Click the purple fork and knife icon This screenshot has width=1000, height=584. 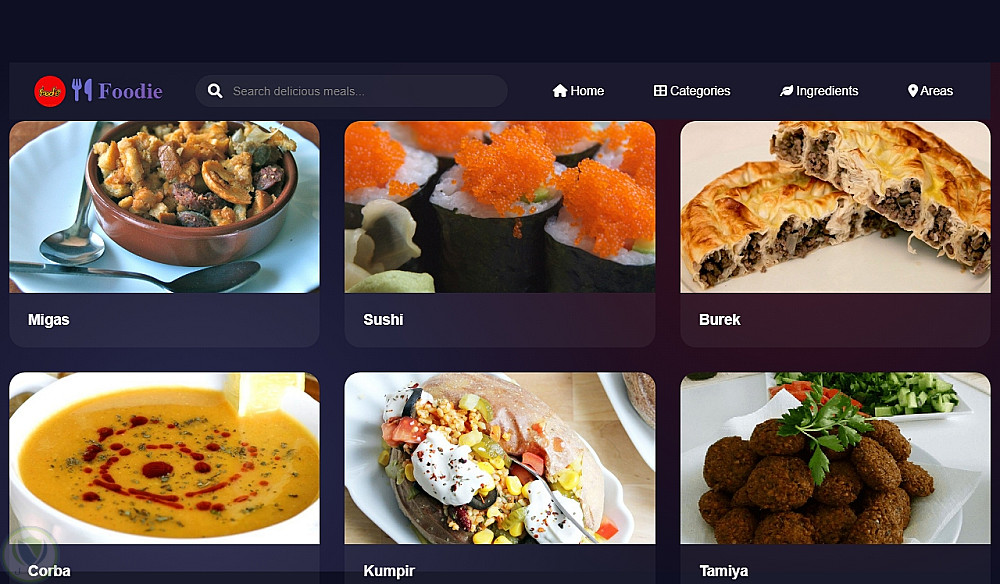tap(82, 90)
